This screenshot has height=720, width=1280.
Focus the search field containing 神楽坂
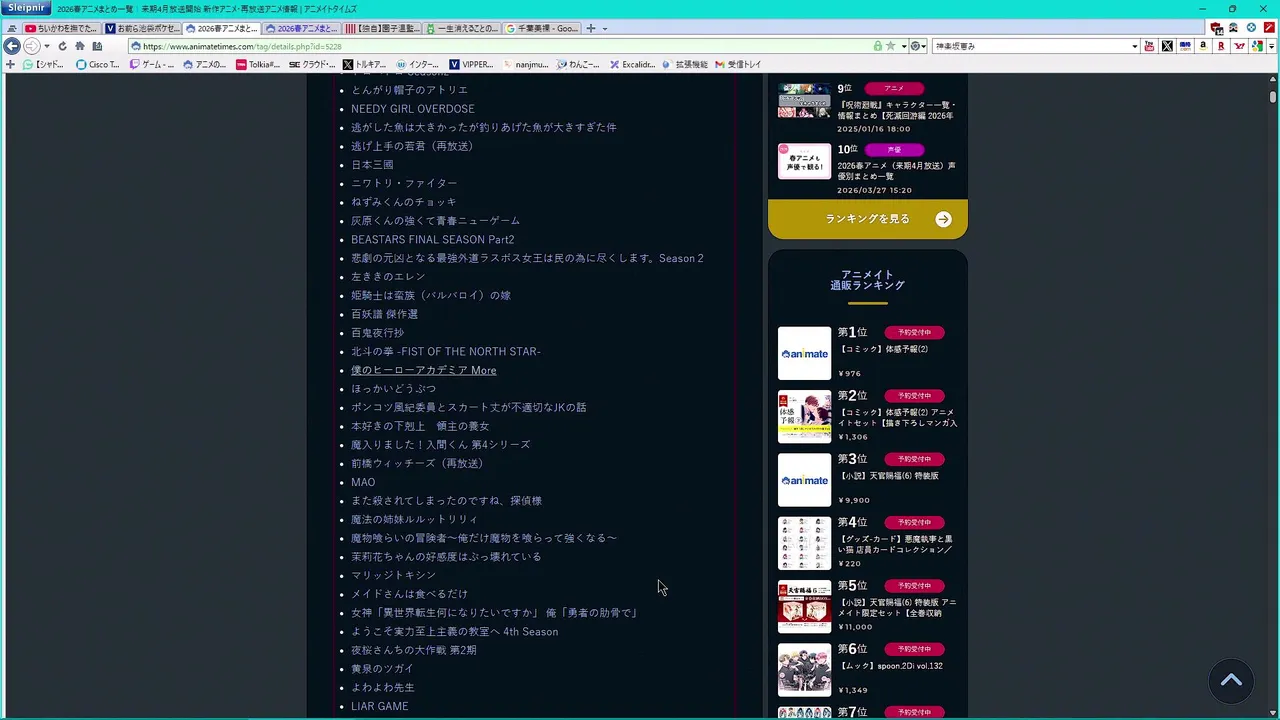(x=1032, y=46)
